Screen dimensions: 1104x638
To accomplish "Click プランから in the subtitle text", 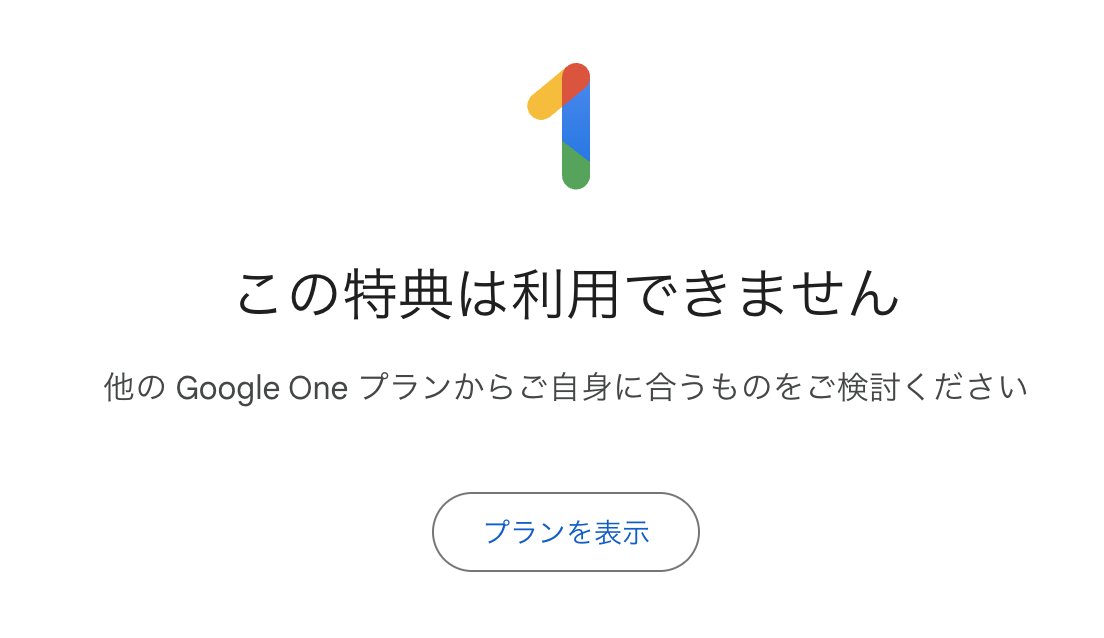I will point(430,387).
